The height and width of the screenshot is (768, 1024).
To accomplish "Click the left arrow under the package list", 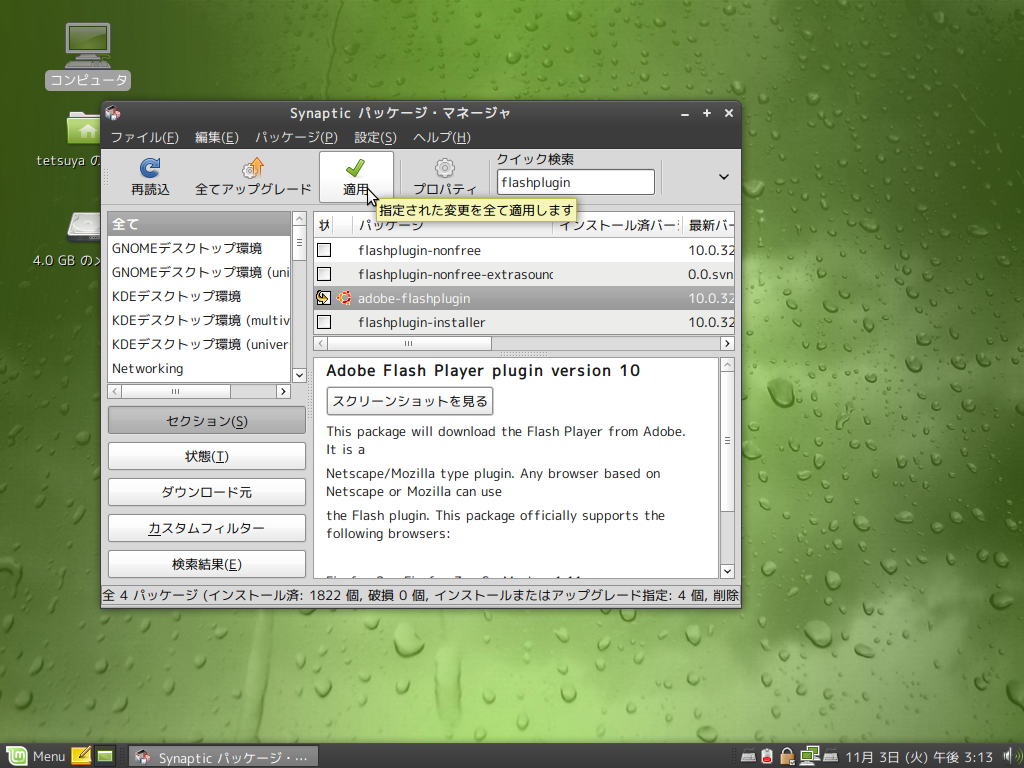I will pos(321,344).
